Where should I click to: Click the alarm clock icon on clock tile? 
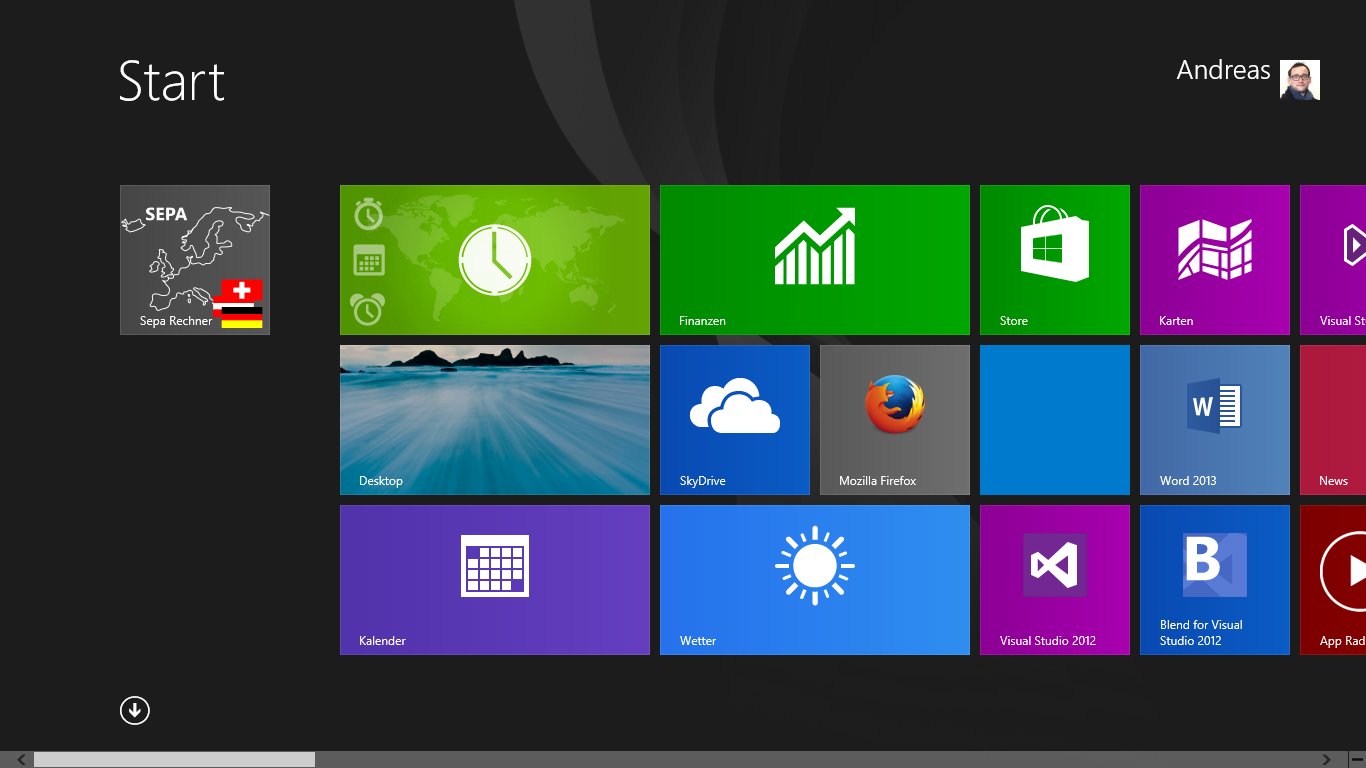click(369, 308)
